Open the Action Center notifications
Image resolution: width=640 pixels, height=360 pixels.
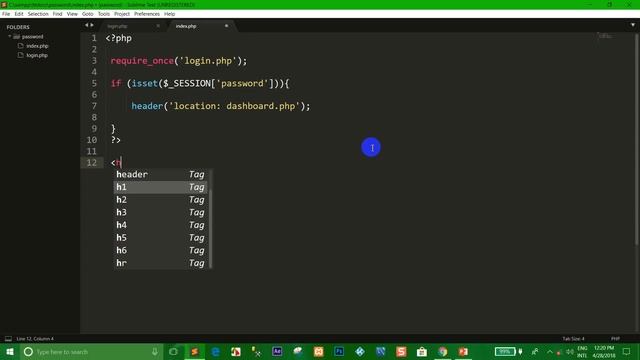click(x=627, y=352)
